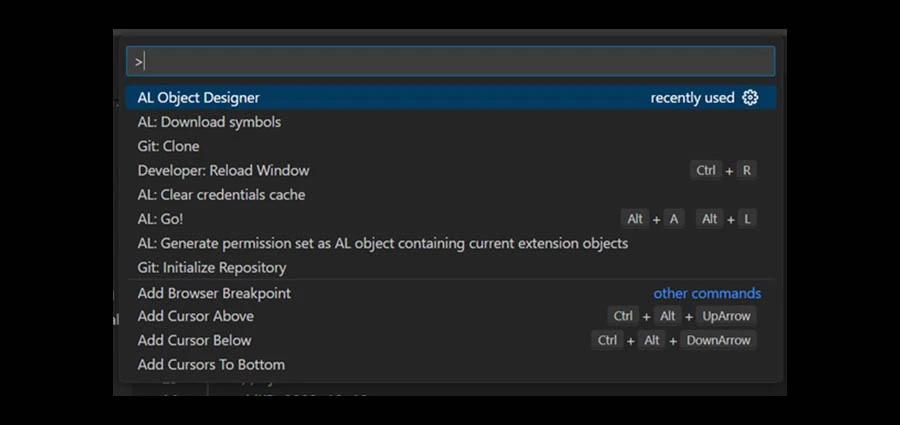Choose the Add Cursor Above command

pyautogui.click(x=450, y=316)
